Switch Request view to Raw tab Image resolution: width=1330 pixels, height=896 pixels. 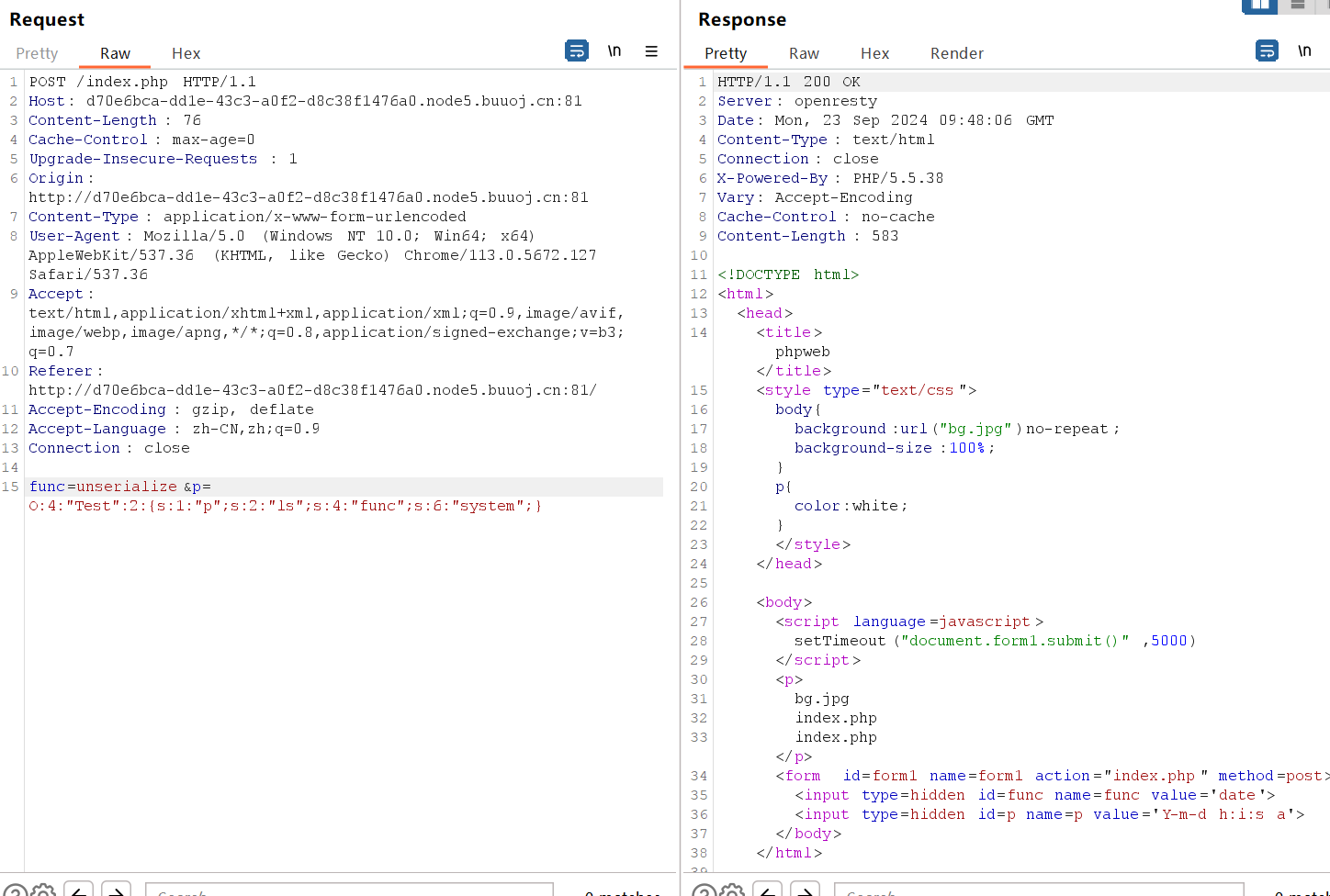pos(115,53)
